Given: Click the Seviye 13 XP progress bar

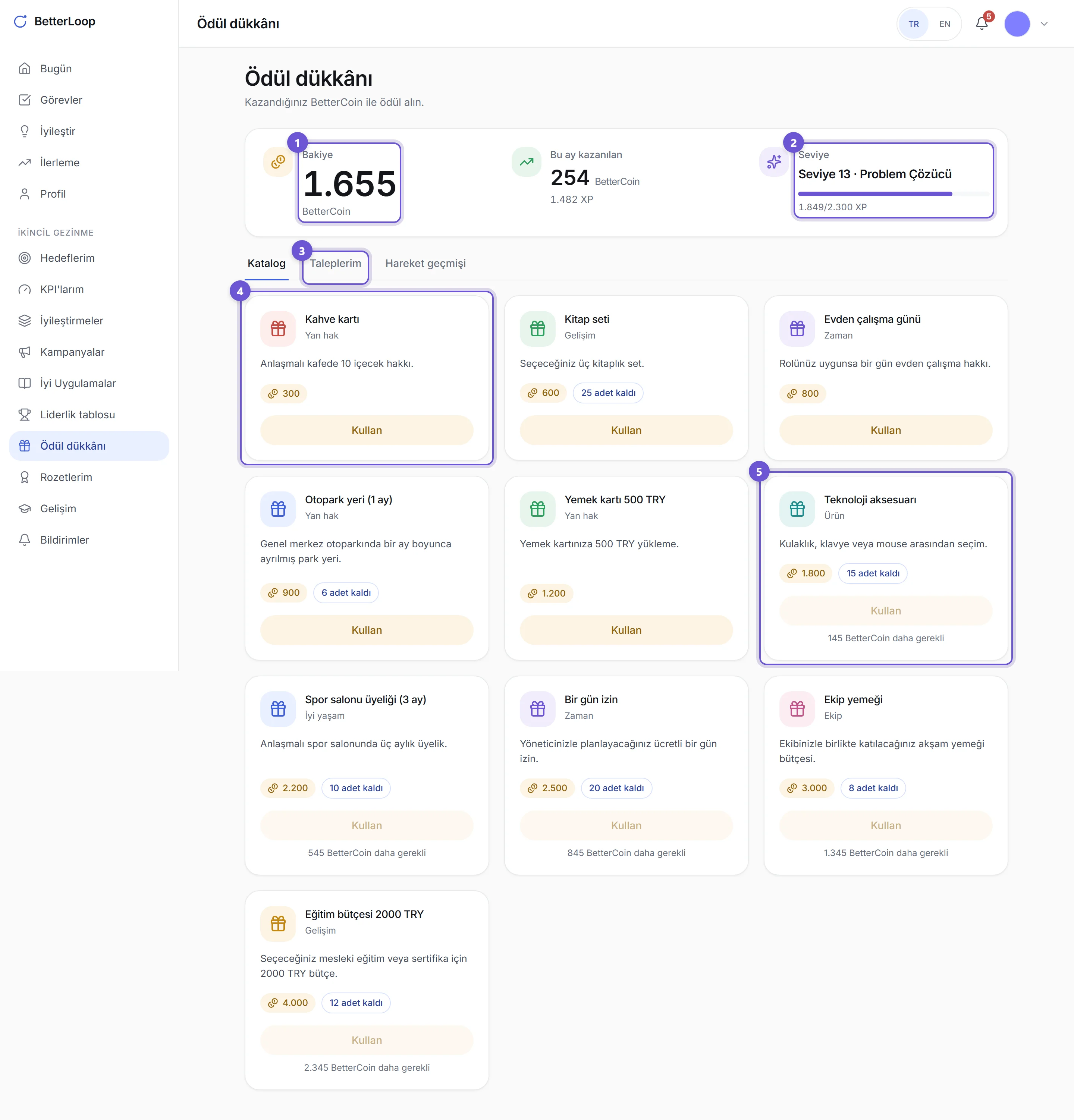Looking at the screenshot, I should click(x=894, y=194).
